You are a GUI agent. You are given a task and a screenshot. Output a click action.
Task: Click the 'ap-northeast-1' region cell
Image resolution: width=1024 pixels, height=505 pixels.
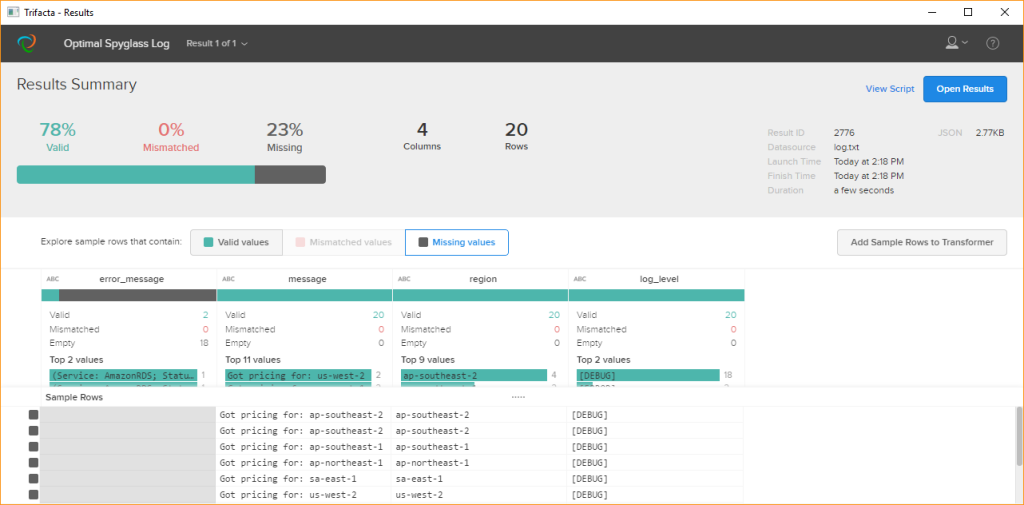[479, 463]
